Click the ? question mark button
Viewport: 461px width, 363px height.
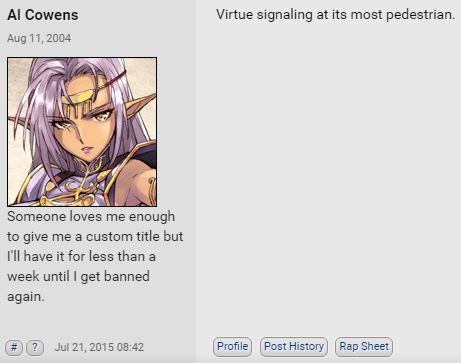tap(35, 347)
